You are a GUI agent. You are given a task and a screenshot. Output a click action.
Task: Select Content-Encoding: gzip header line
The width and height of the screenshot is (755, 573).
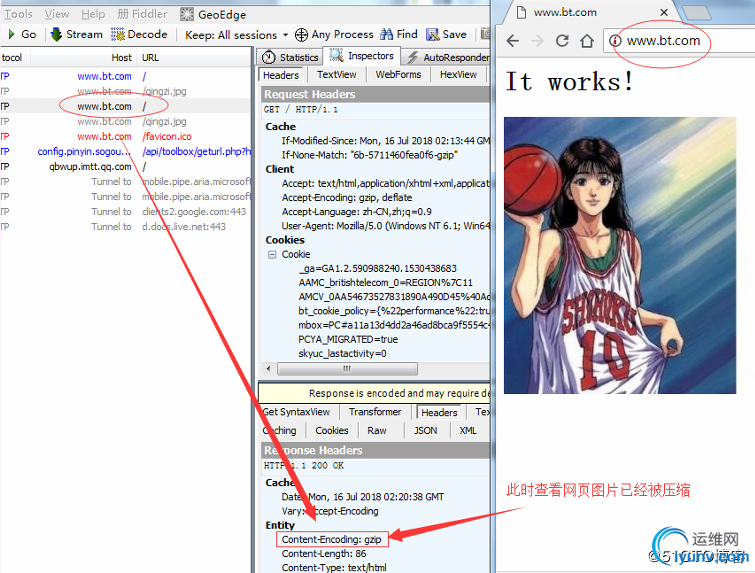[331, 539]
